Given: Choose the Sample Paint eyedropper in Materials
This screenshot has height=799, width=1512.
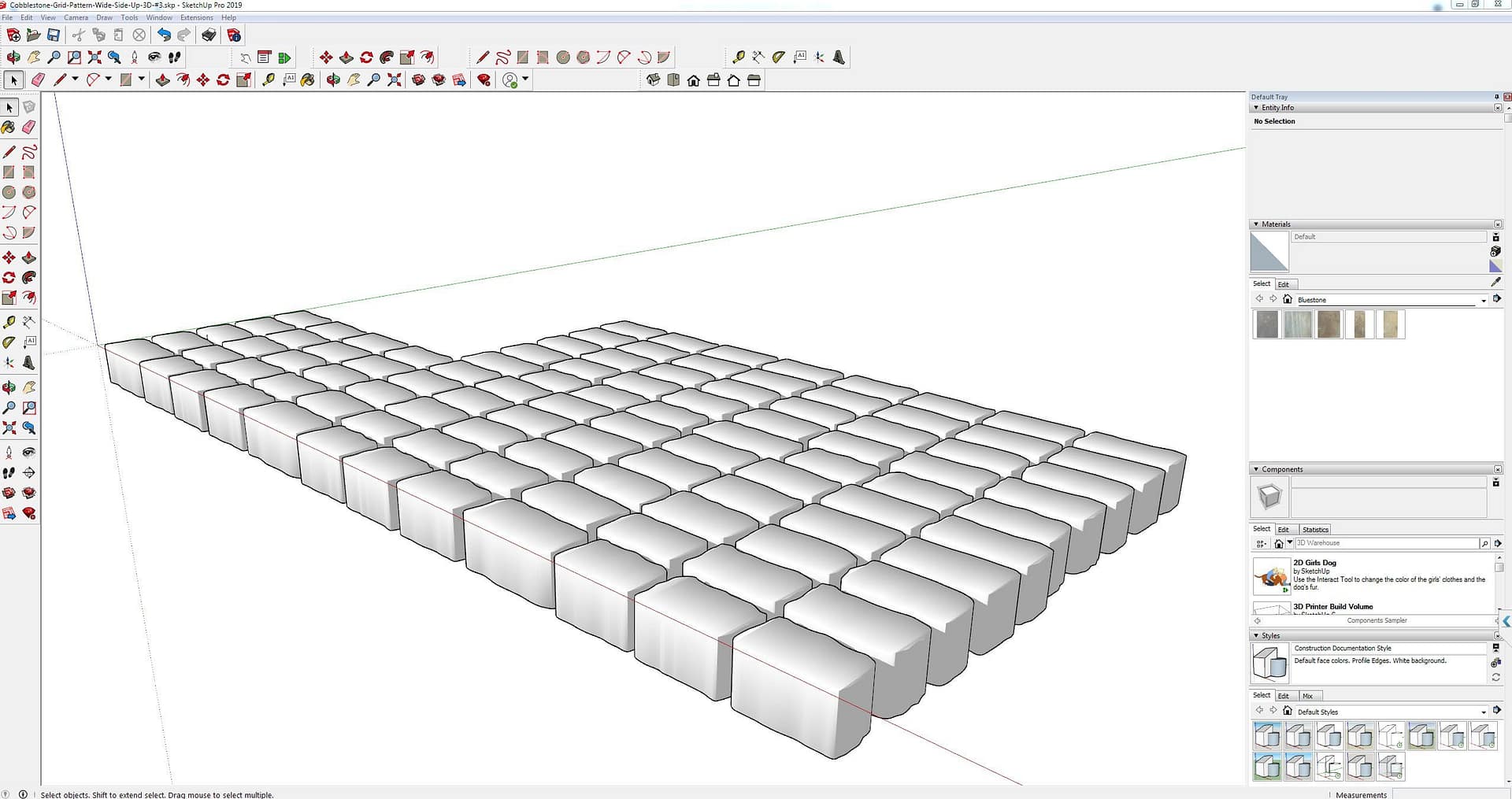Looking at the screenshot, I should pos(1495,282).
